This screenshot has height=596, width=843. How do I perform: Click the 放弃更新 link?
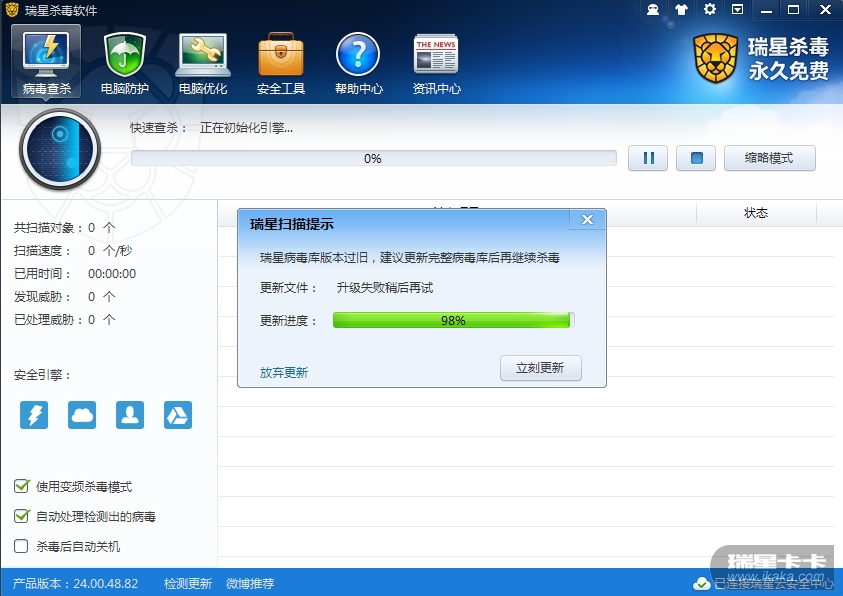(283, 372)
